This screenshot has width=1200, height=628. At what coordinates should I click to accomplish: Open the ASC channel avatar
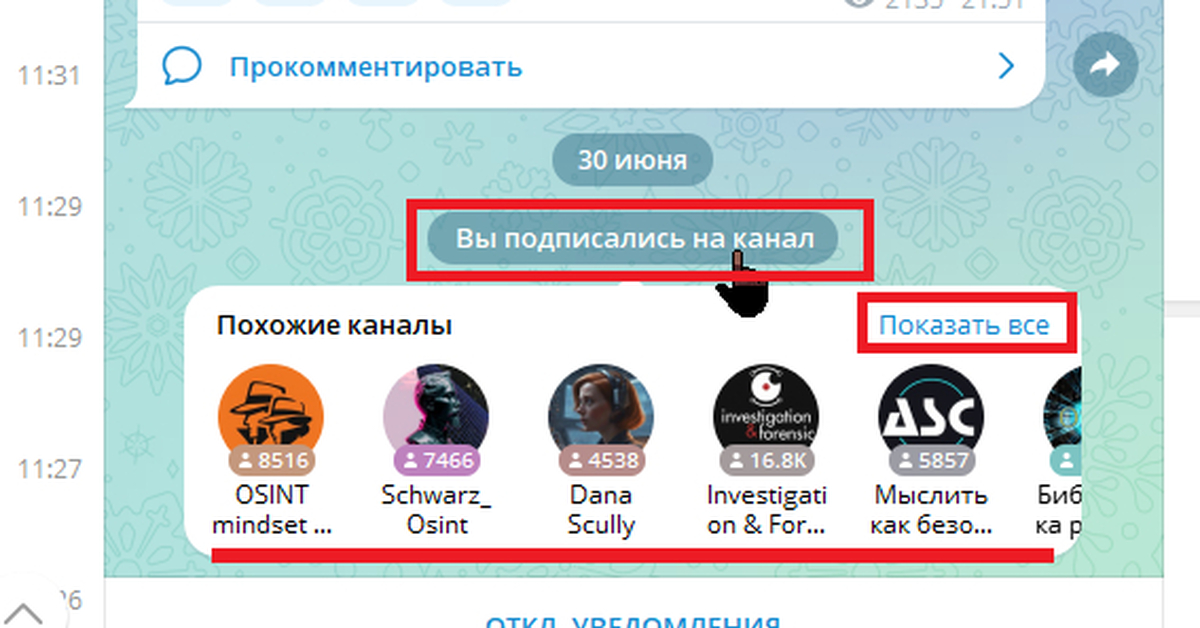931,417
